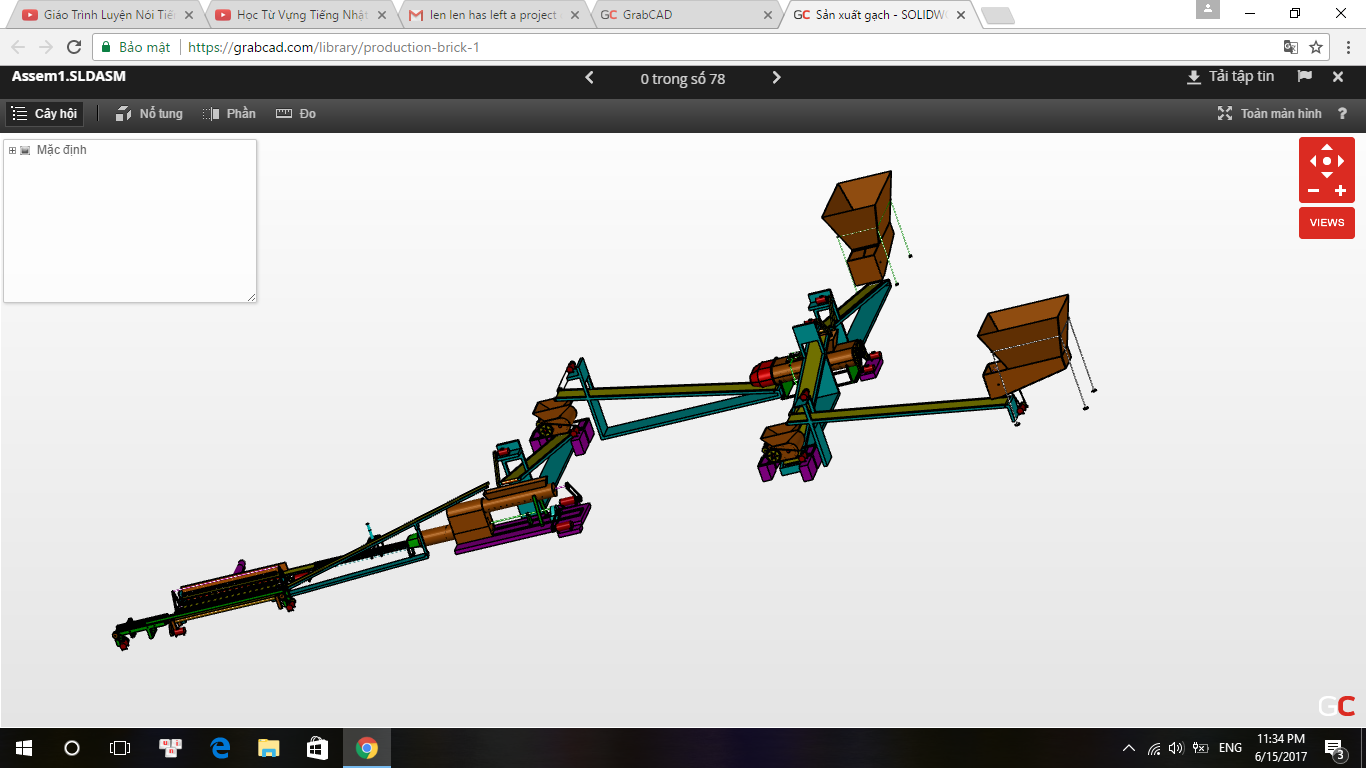Activate the Nổ tung explode tool

[x=149, y=114]
